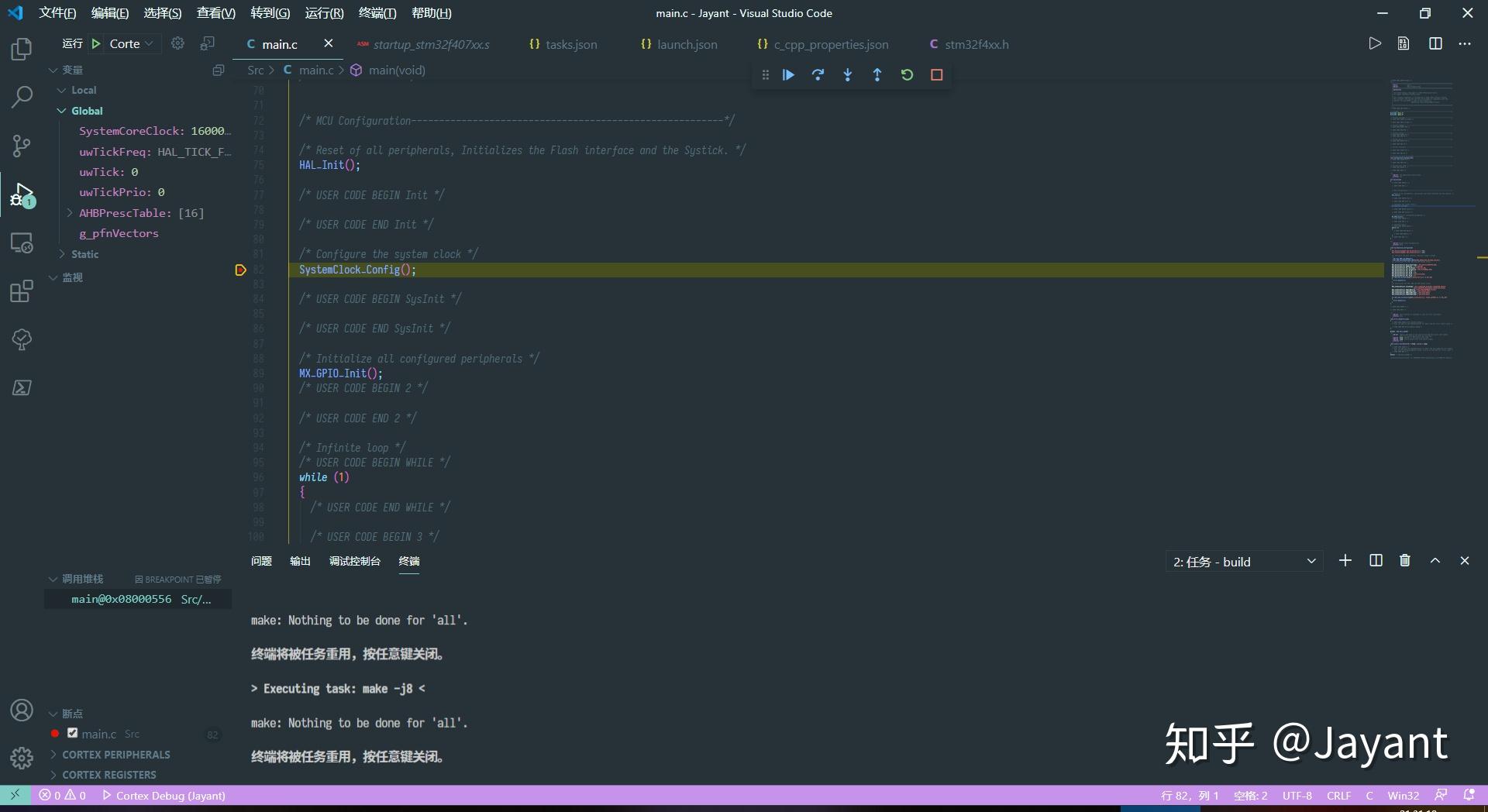Maximize the panel size with the up chevron
The height and width of the screenshot is (812, 1488).
pyautogui.click(x=1435, y=561)
